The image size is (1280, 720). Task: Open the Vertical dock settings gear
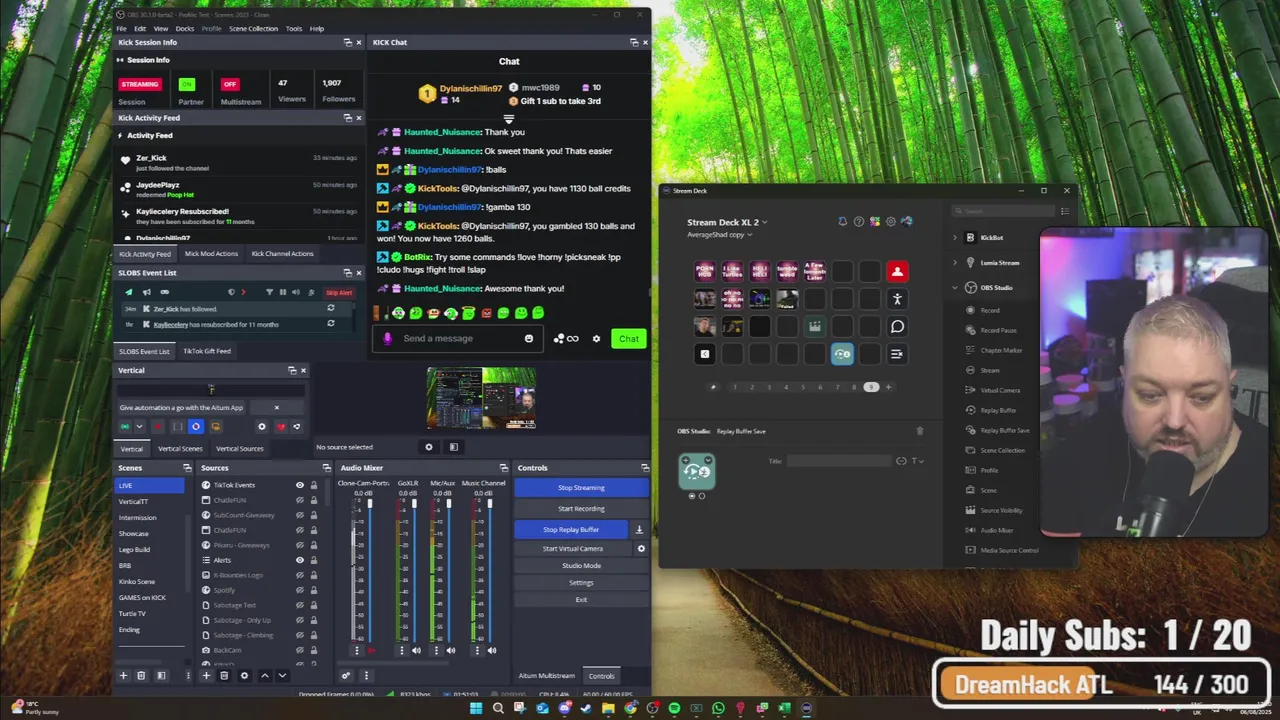[x=262, y=427]
